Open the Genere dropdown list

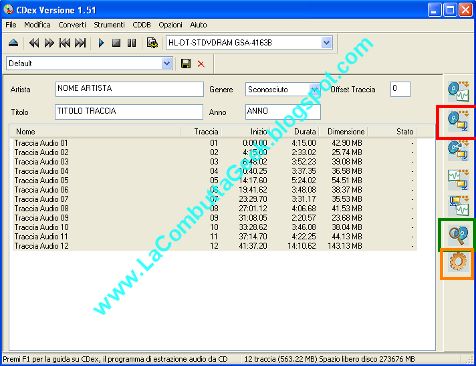pos(314,89)
